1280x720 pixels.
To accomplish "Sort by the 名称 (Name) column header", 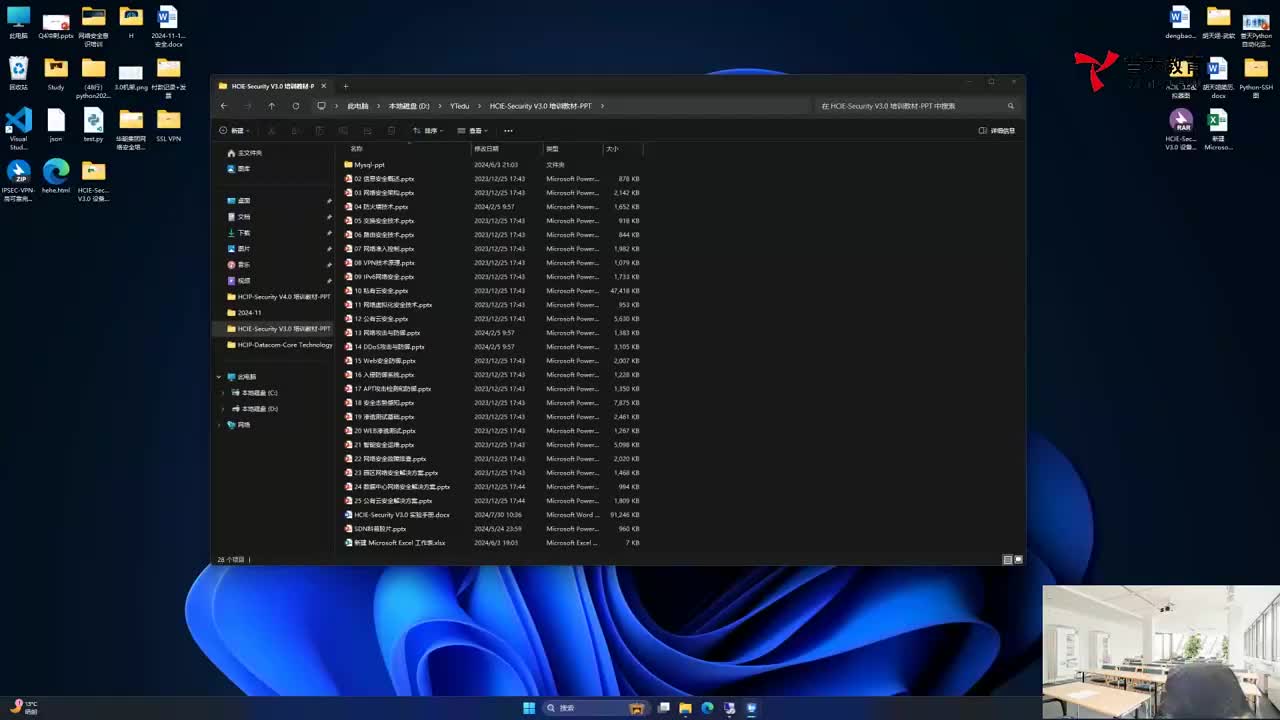I will [357, 149].
